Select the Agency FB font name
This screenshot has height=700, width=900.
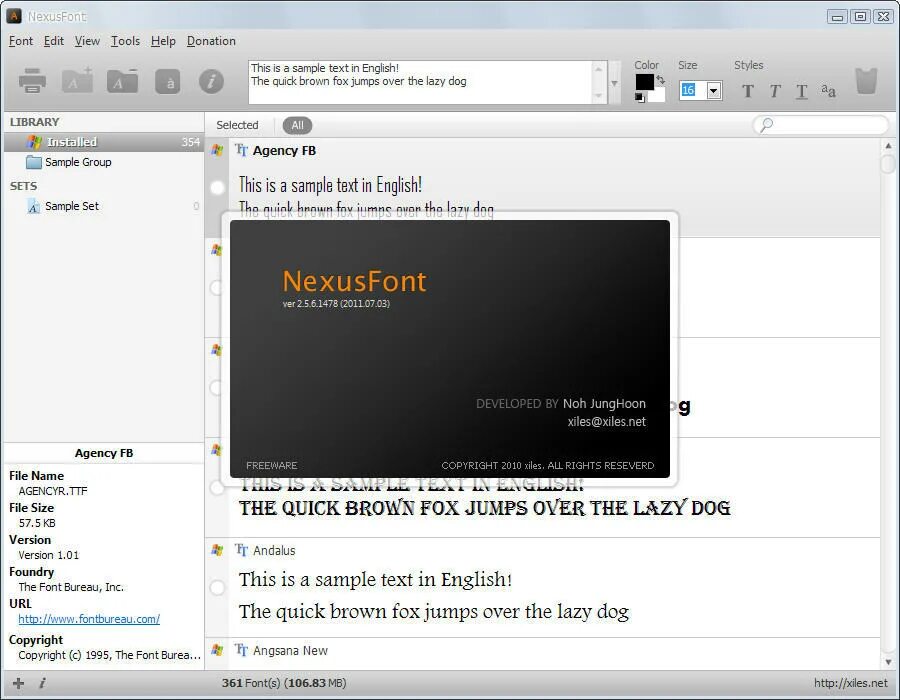(x=284, y=150)
